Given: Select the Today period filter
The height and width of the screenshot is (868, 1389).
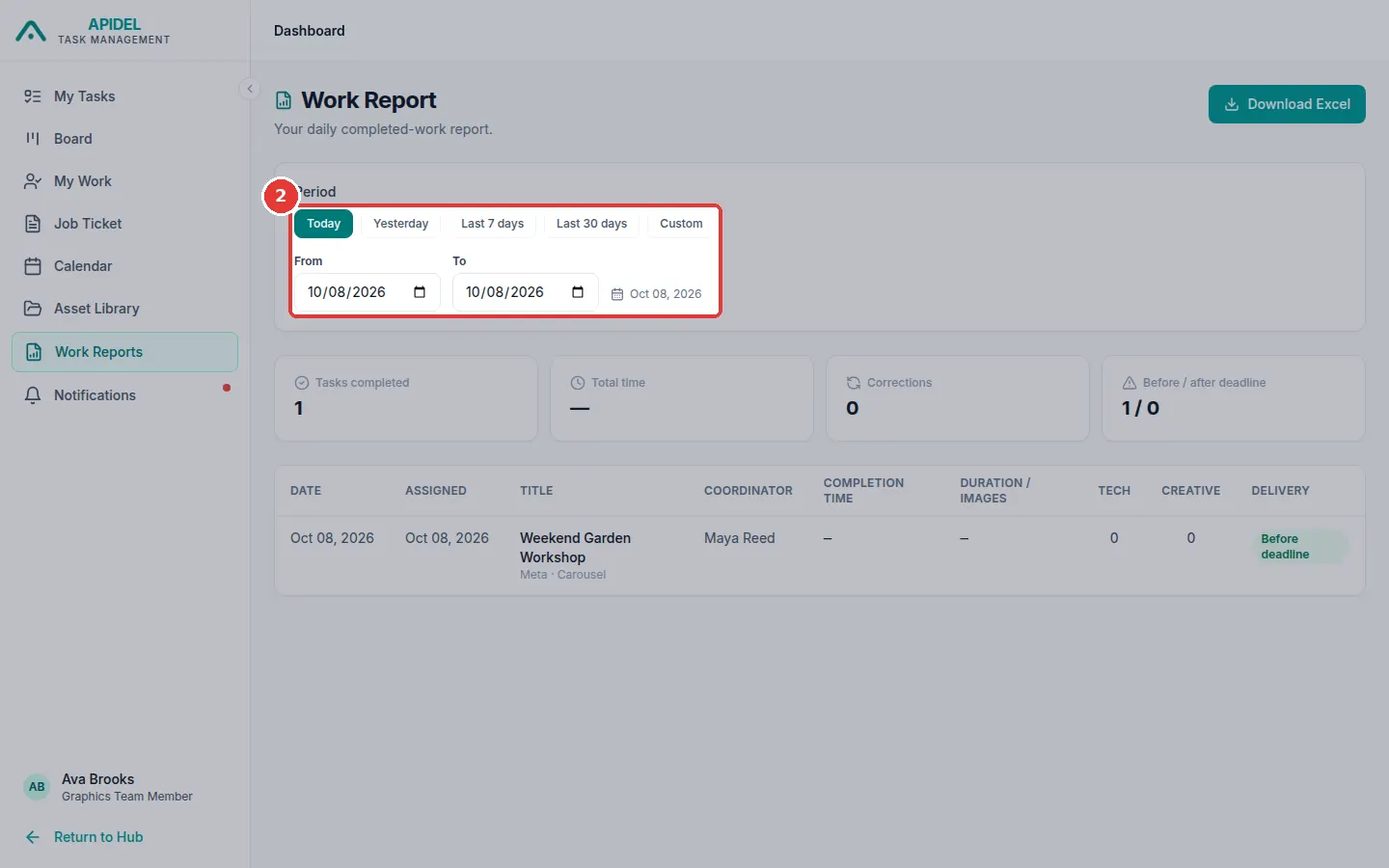Looking at the screenshot, I should tap(324, 224).
